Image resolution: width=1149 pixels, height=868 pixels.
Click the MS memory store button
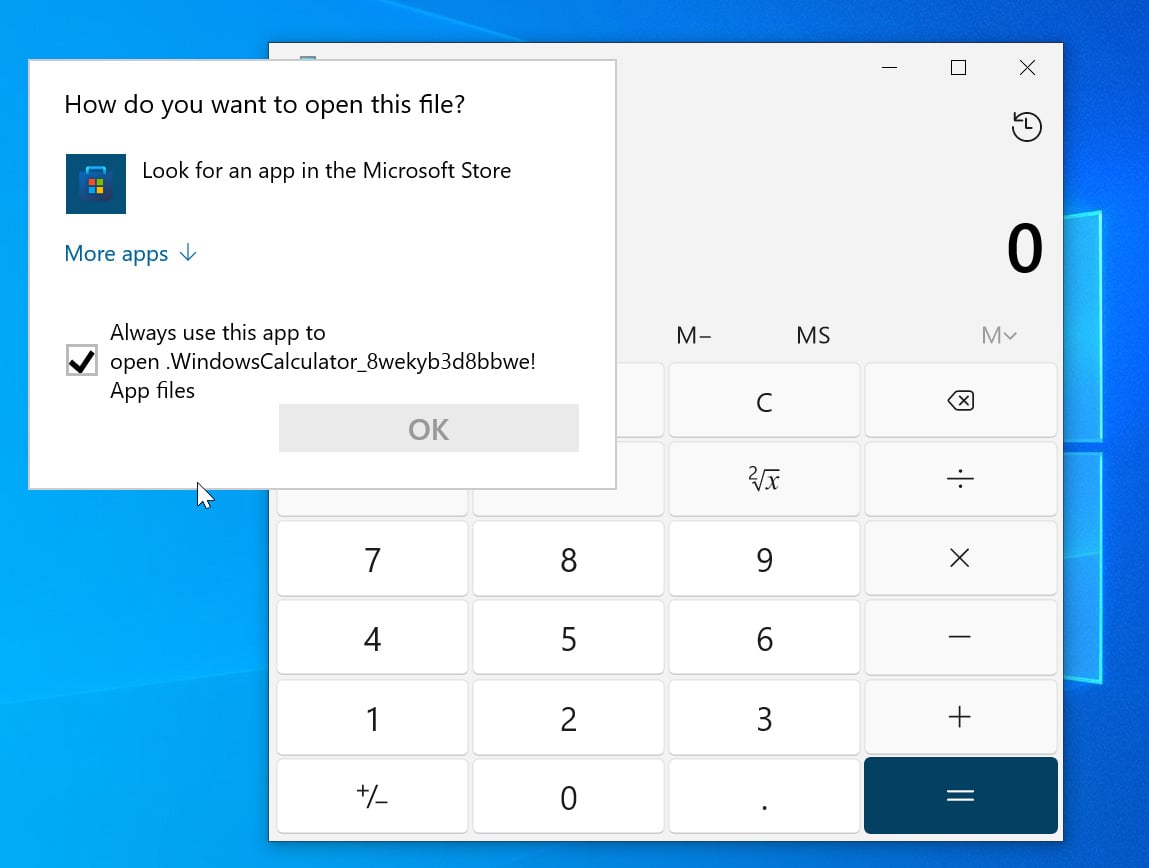[813, 335]
